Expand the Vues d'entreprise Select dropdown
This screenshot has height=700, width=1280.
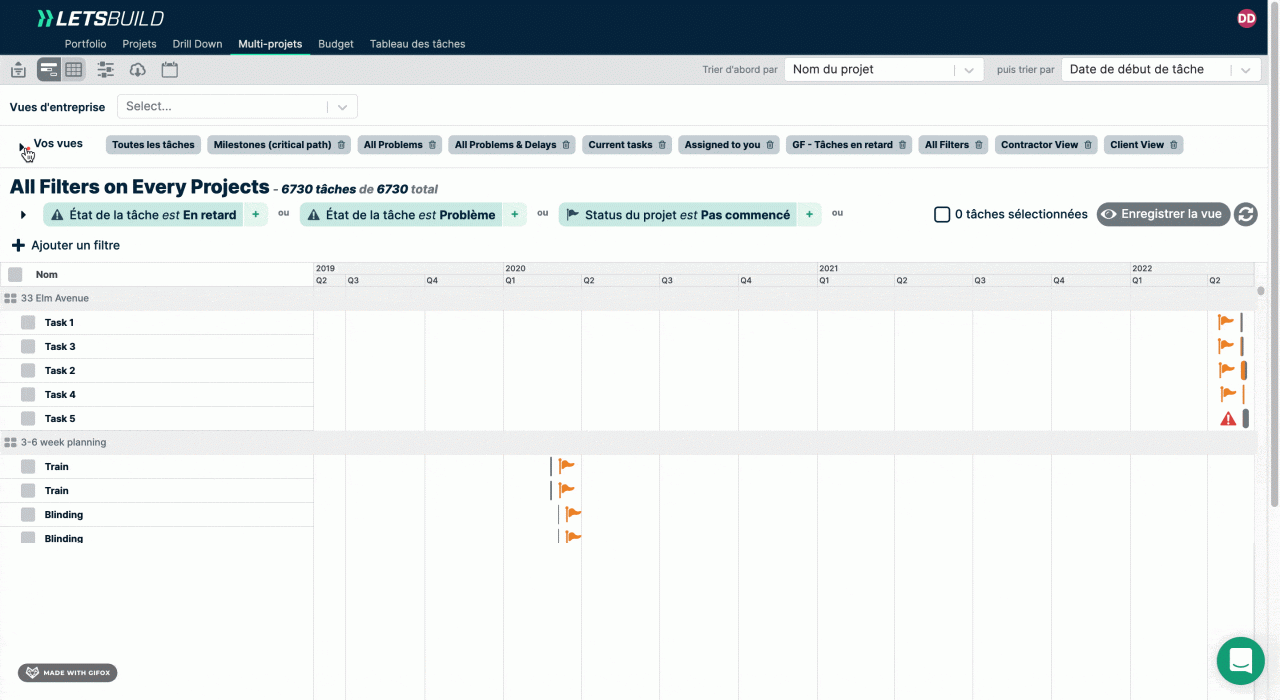coord(237,106)
